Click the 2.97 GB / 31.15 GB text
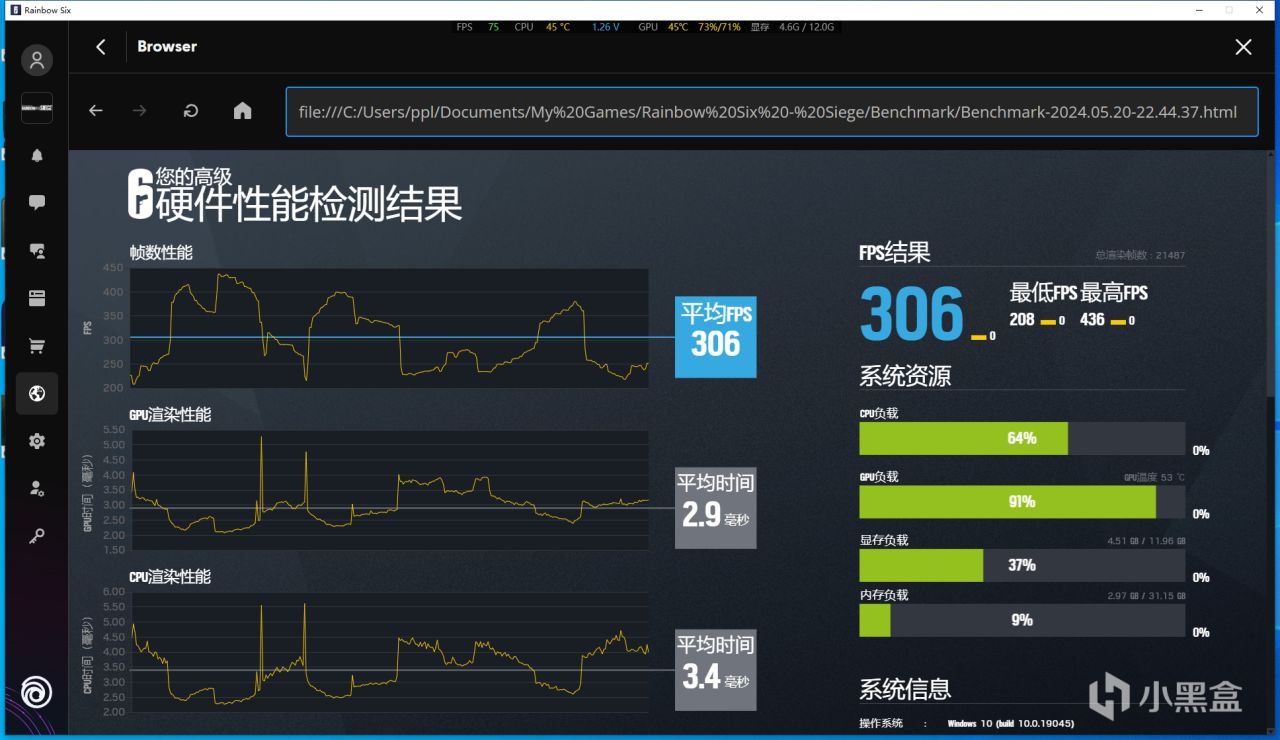 pyautogui.click(x=1146, y=596)
